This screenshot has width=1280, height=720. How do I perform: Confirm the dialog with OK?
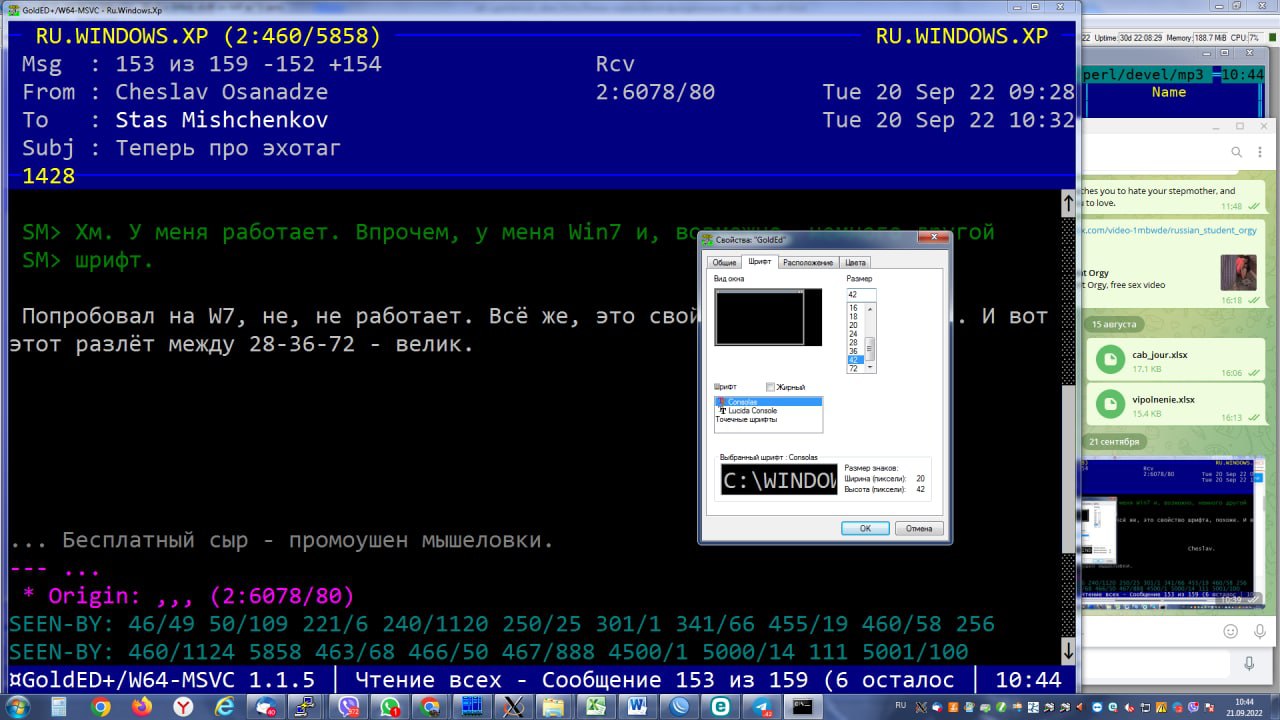pos(865,528)
